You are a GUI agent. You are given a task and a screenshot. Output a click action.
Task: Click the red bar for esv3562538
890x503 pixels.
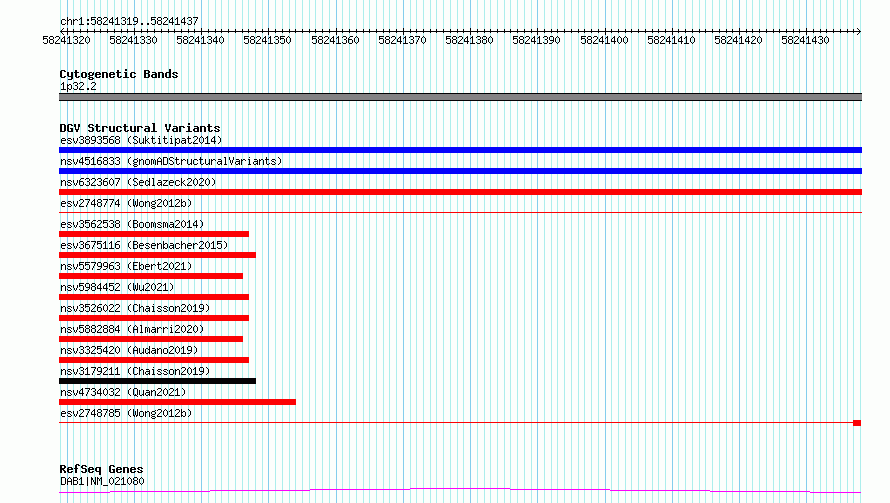point(154,234)
